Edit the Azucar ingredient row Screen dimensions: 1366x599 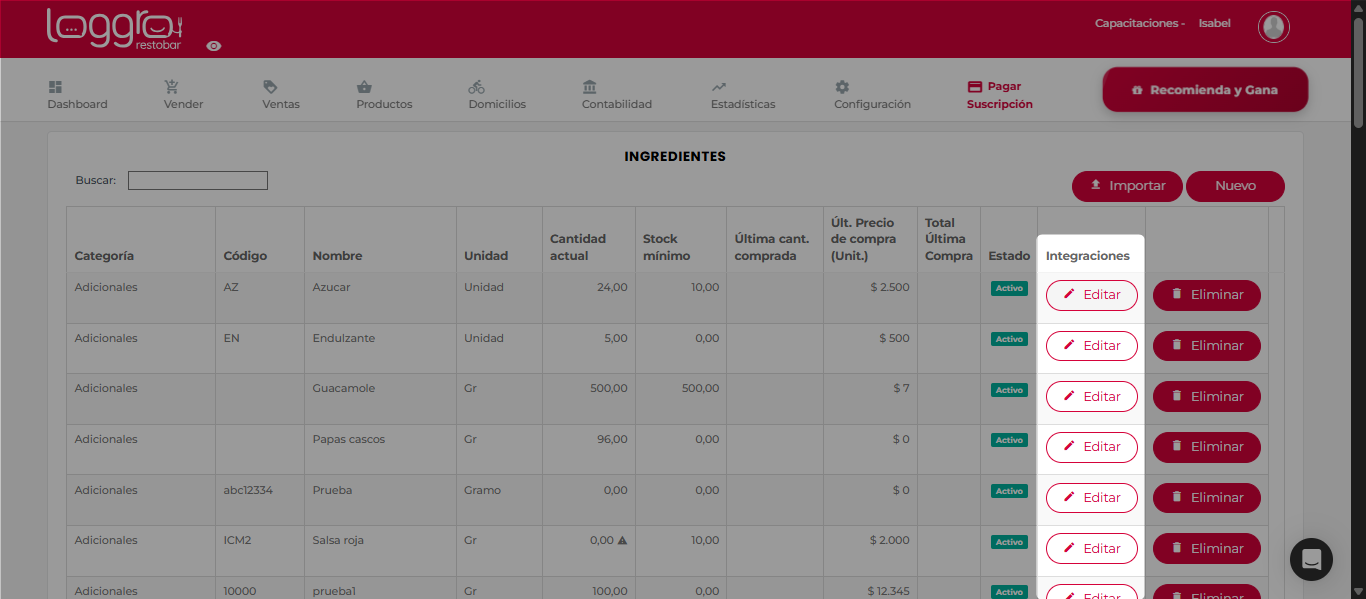1091,295
